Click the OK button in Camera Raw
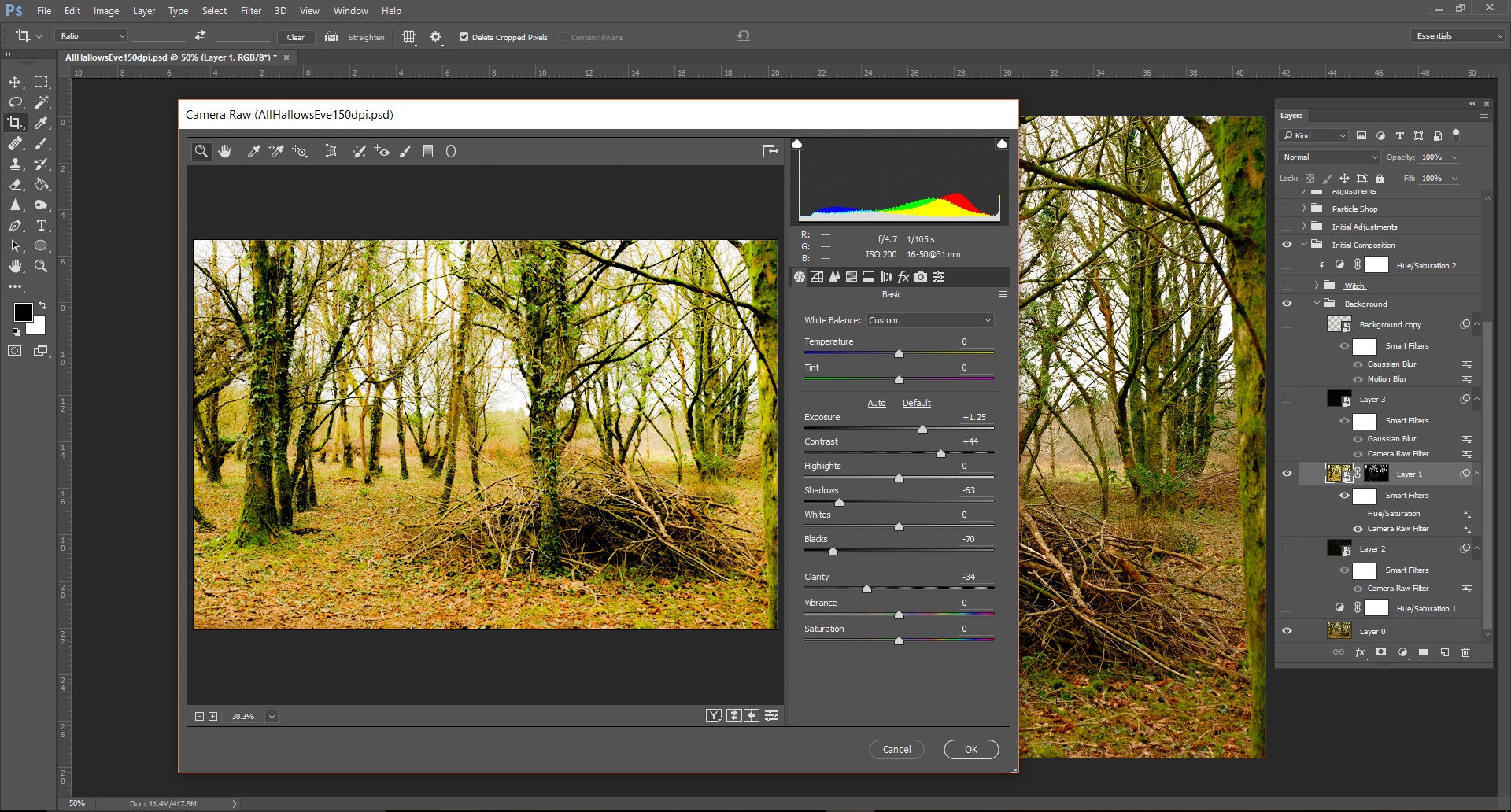Image resolution: width=1511 pixels, height=812 pixels. [971, 749]
